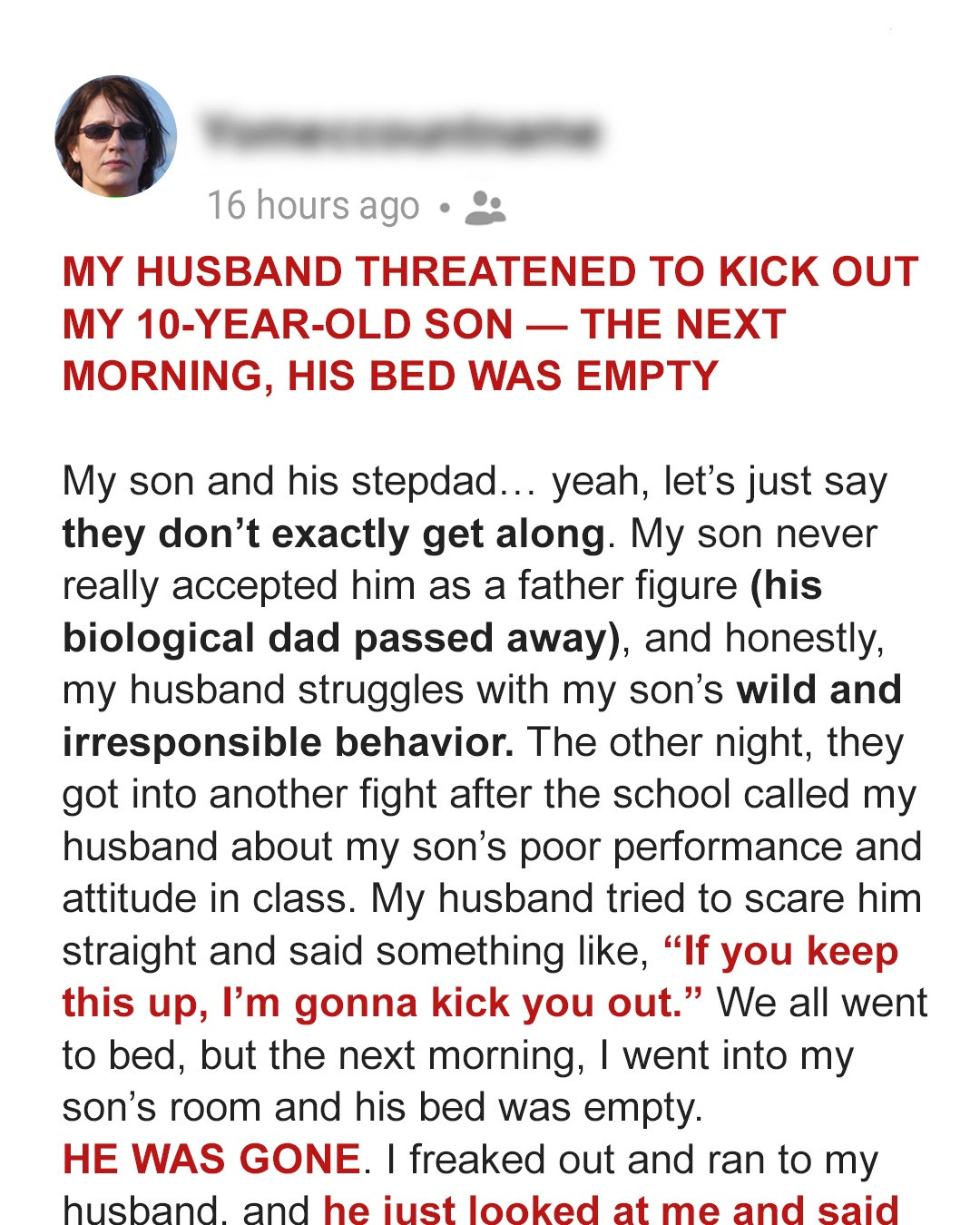This screenshot has width=980, height=1225.
Task: Click the headline line "MY 10-YEAR-OLD SON — THE NEXT"
Action: point(424,325)
